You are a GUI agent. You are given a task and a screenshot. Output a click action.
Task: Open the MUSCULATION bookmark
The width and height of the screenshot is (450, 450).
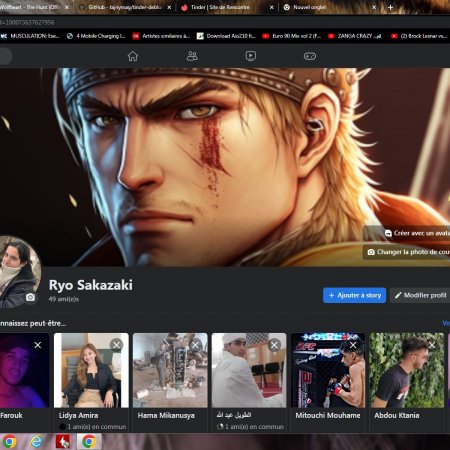pyautogui.click(x=30, y=36)
